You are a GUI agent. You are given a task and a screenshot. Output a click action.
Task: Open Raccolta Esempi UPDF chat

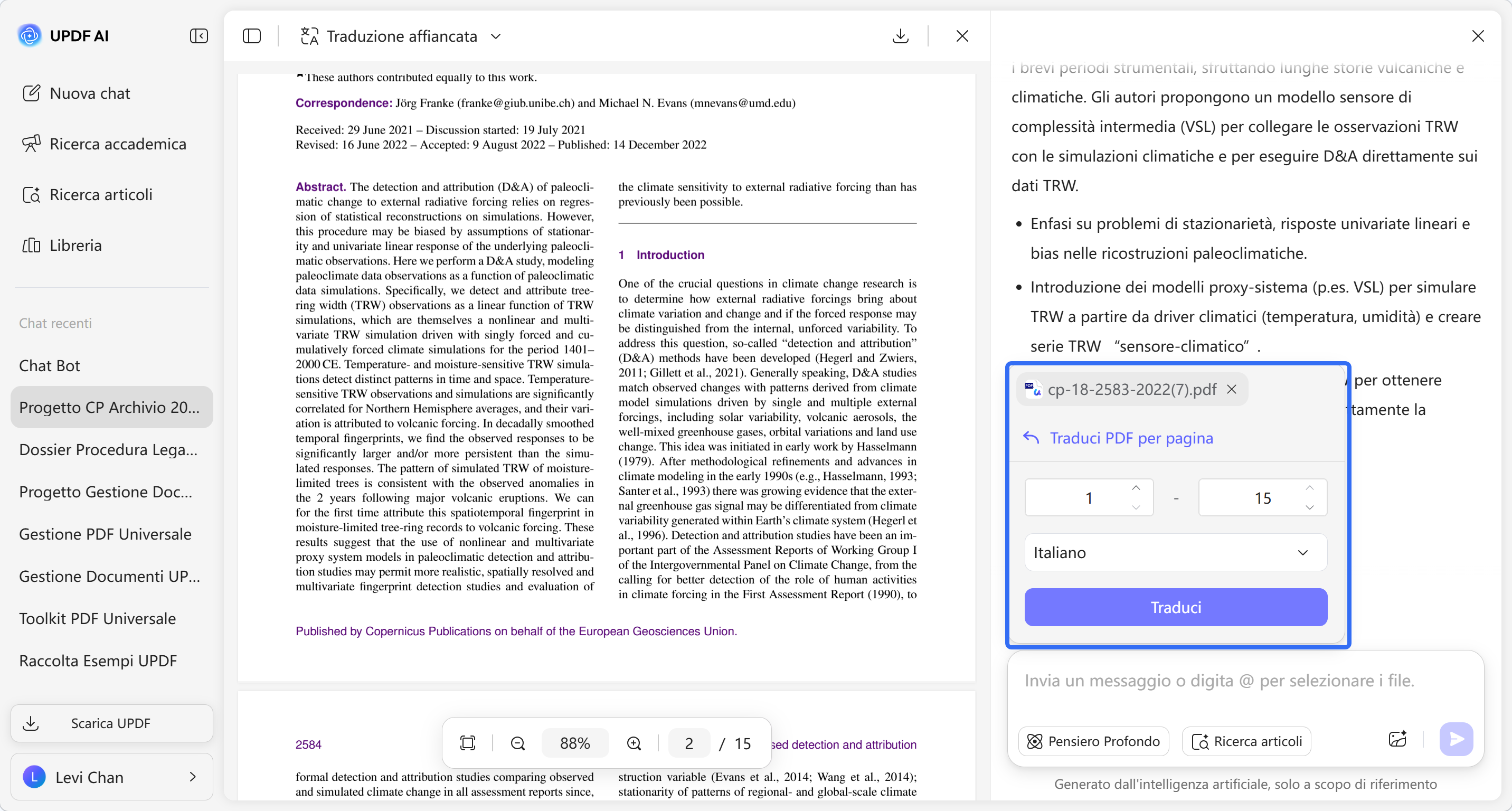[x=111, y=661]
